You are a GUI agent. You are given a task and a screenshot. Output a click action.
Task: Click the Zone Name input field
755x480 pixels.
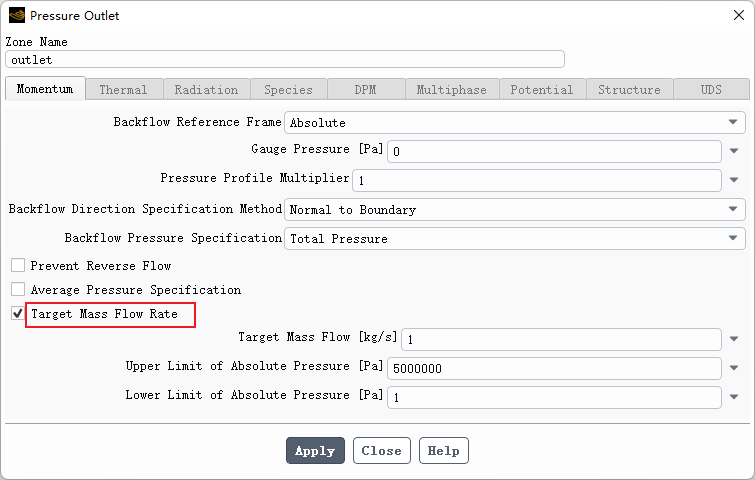coord(285,59)
